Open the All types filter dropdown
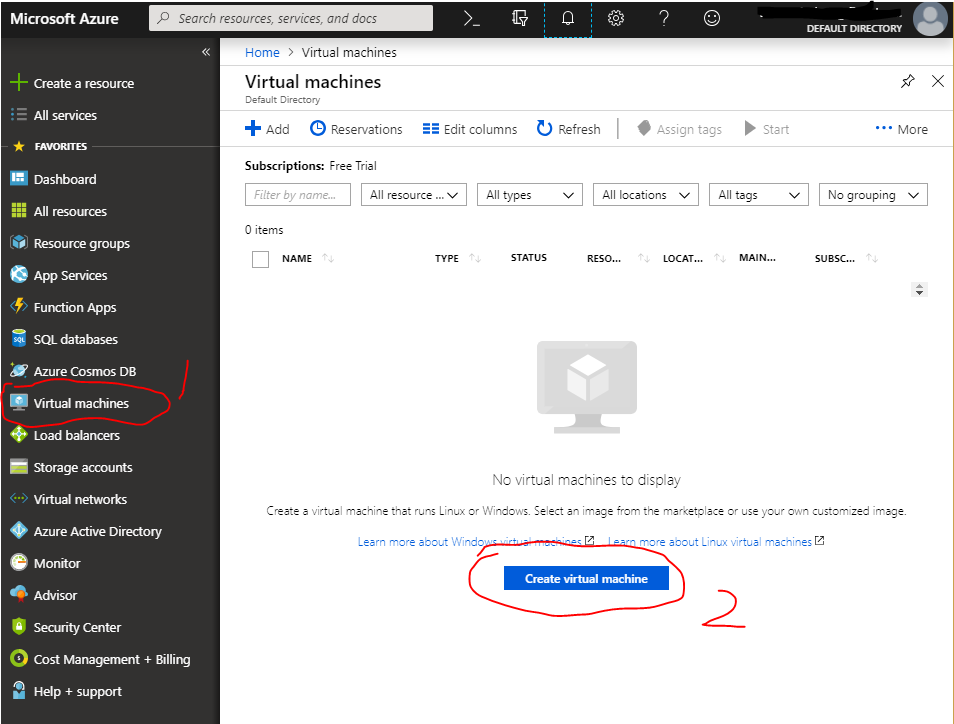The height and width of the screenshot is (724, 954). click(529, 194)
